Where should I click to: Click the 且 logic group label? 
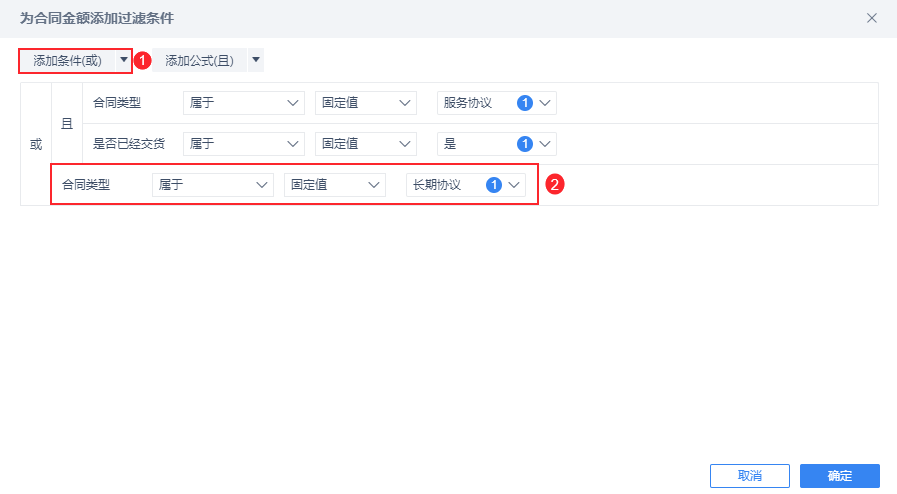click(67, 123)
